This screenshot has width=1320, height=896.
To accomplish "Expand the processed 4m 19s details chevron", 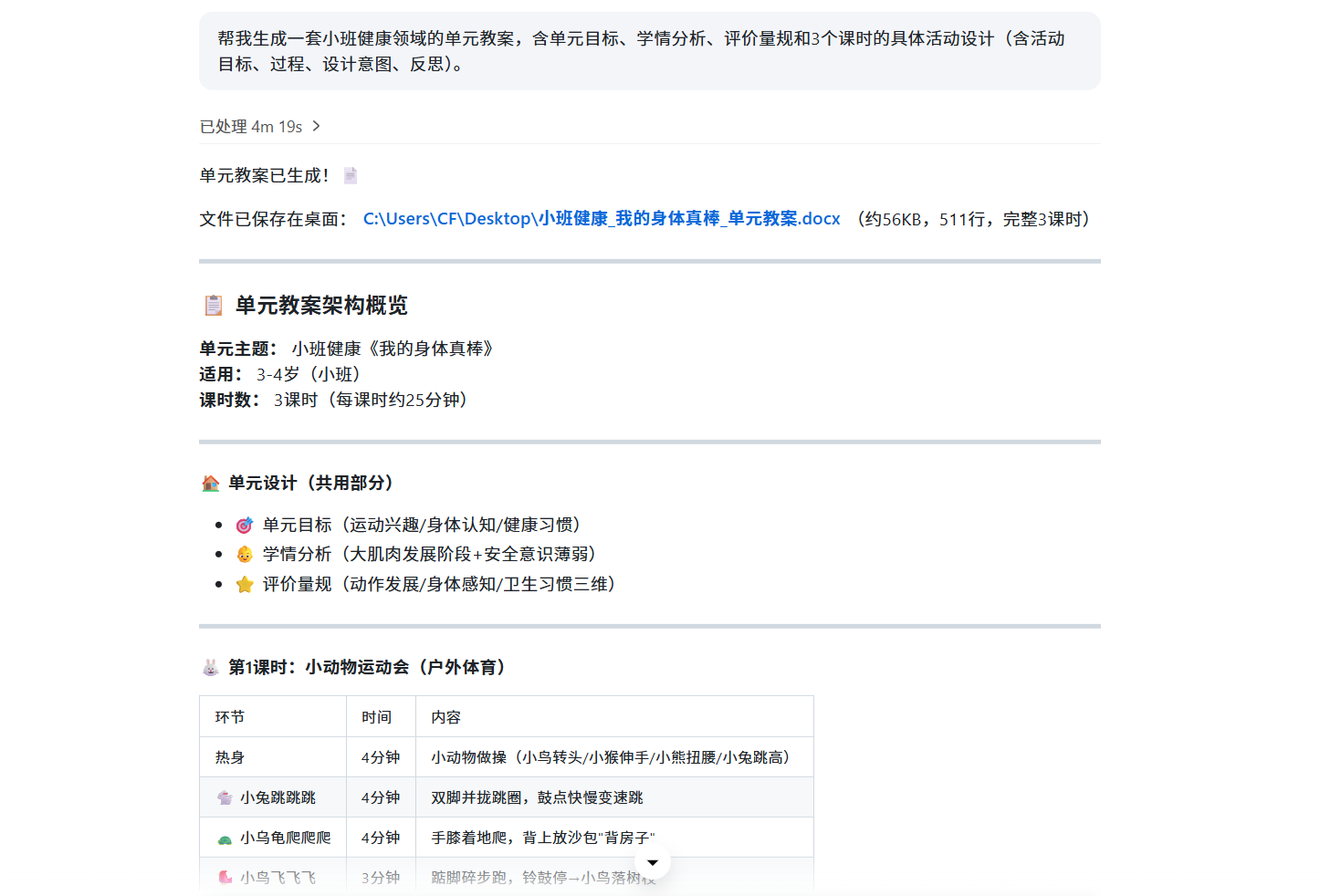I will click(316, 126).
